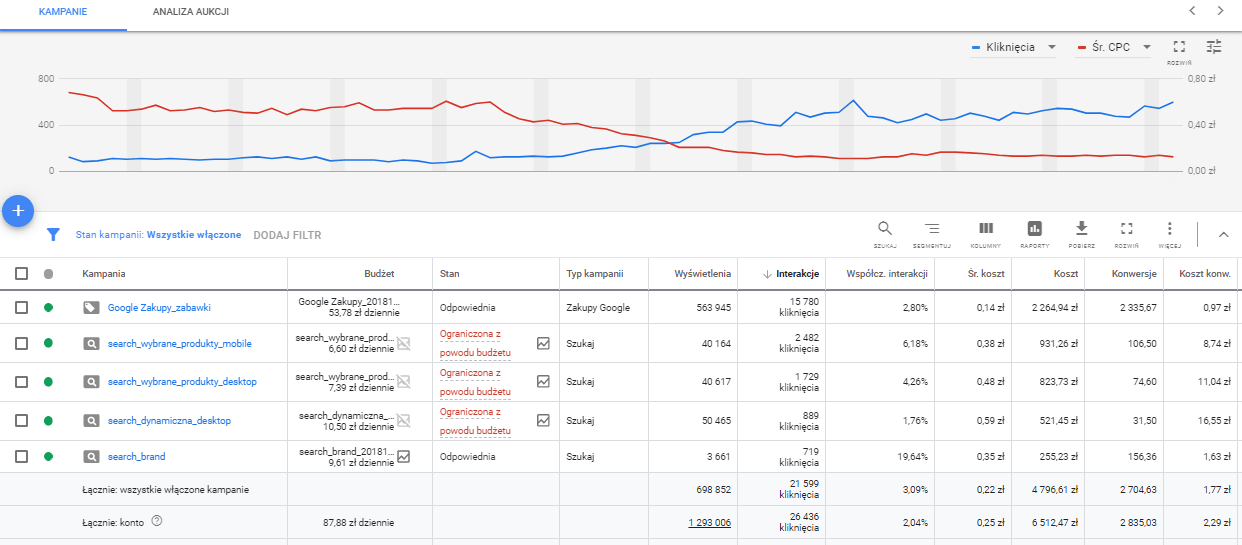Go to next with right arrow
The image size is (1242, 545).
[x=1220, y=11]
